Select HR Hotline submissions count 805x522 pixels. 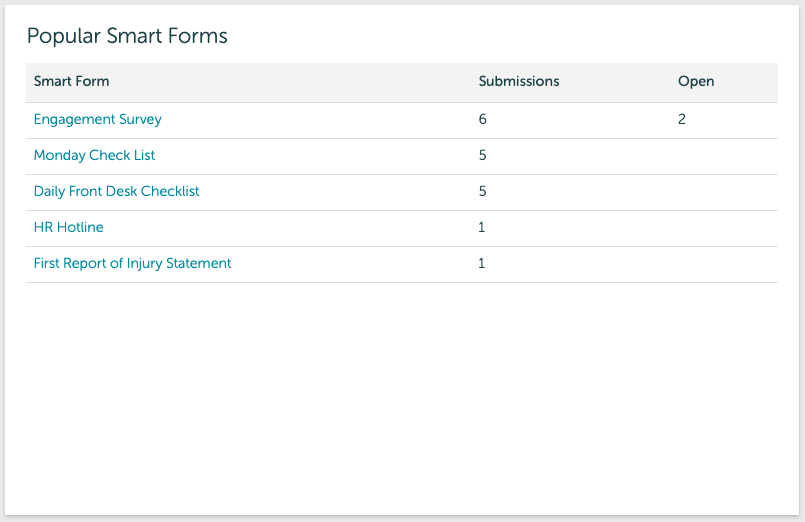coord(481,227)
